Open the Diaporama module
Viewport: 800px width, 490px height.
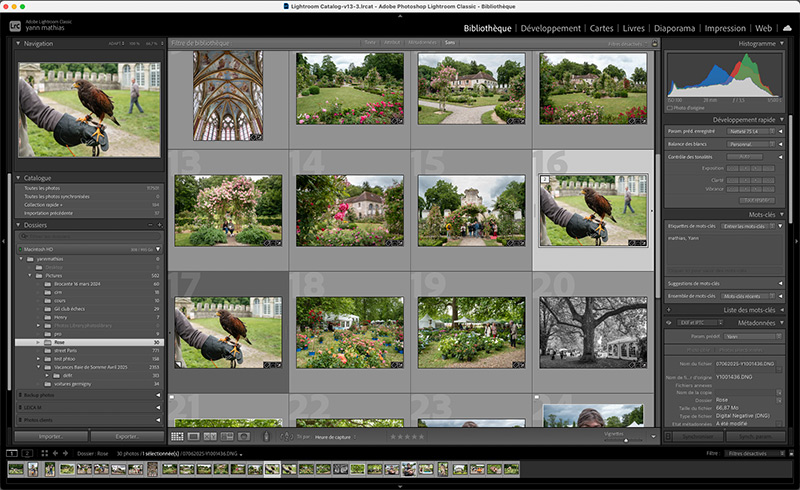(674, 28)
